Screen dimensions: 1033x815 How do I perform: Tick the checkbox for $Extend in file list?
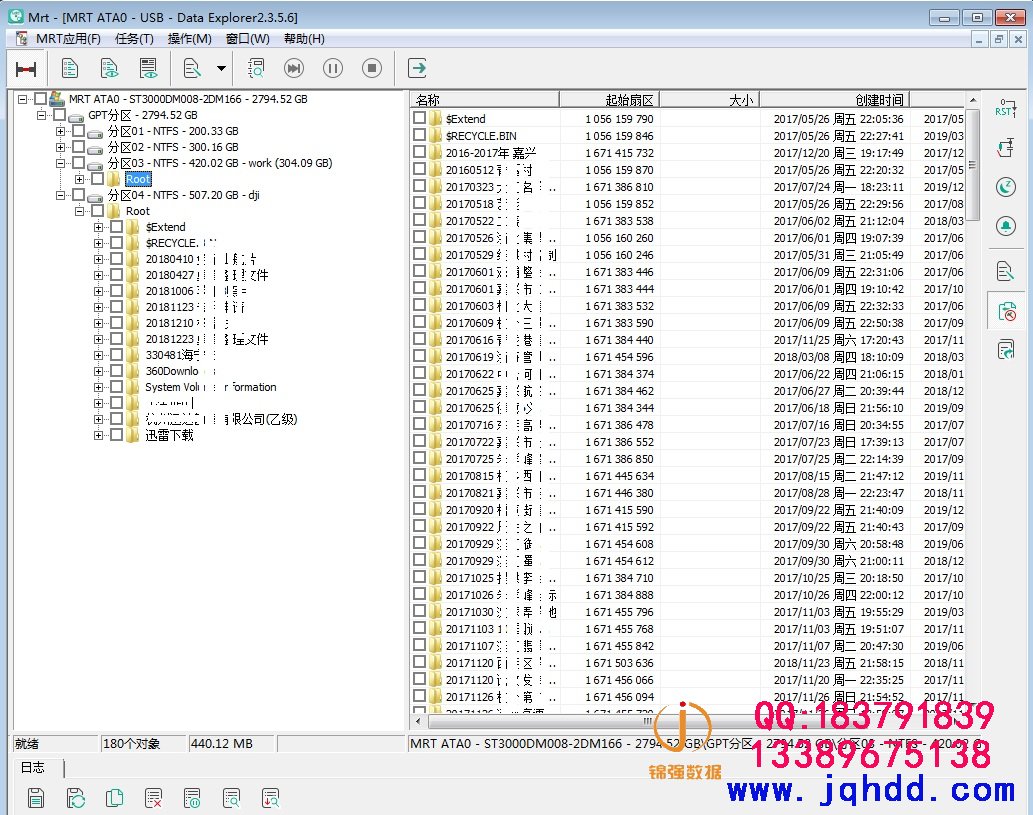[419, 118]
